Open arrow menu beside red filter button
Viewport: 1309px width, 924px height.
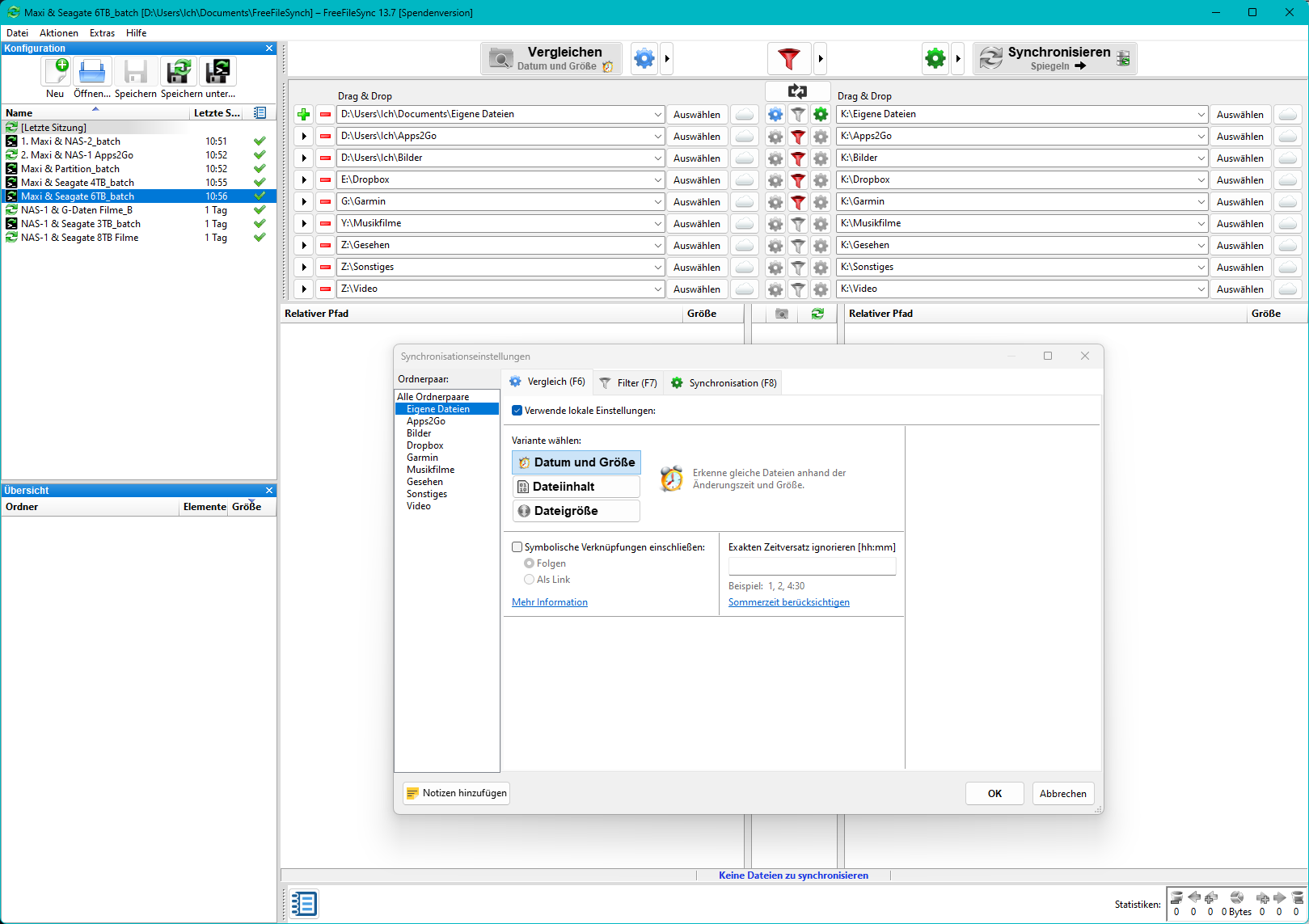[820, 58]
